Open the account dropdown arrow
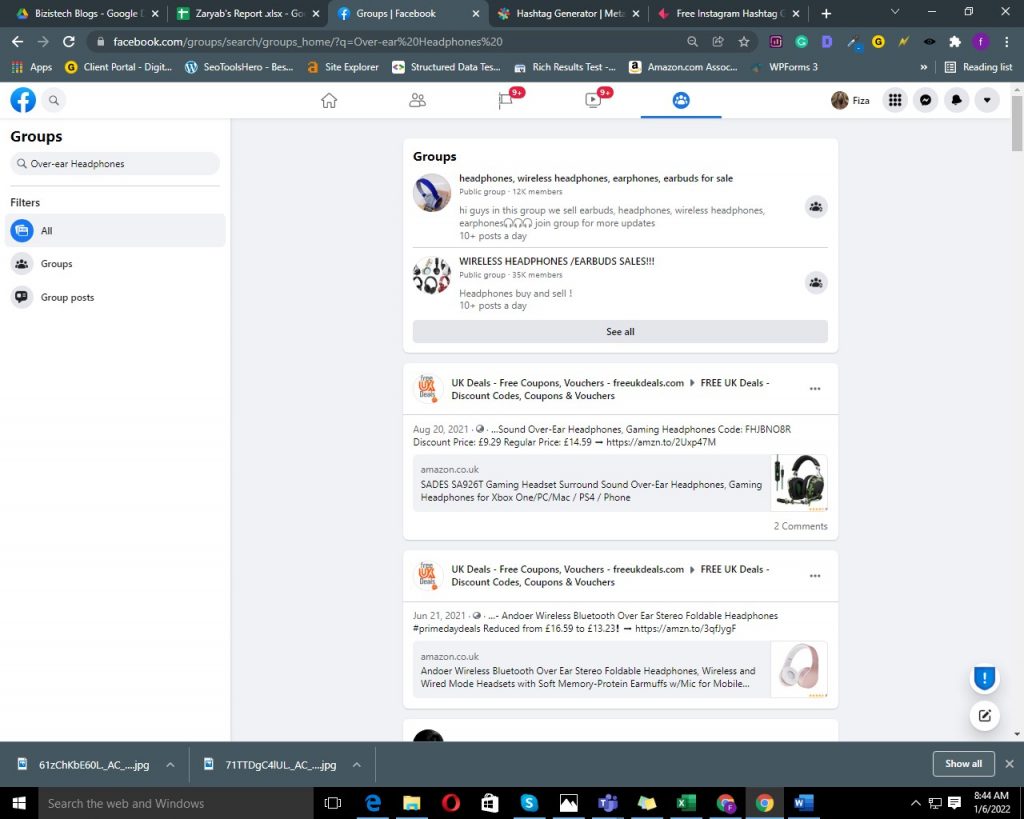Screen dimensions: 1024x819 (x=987, y=100)
